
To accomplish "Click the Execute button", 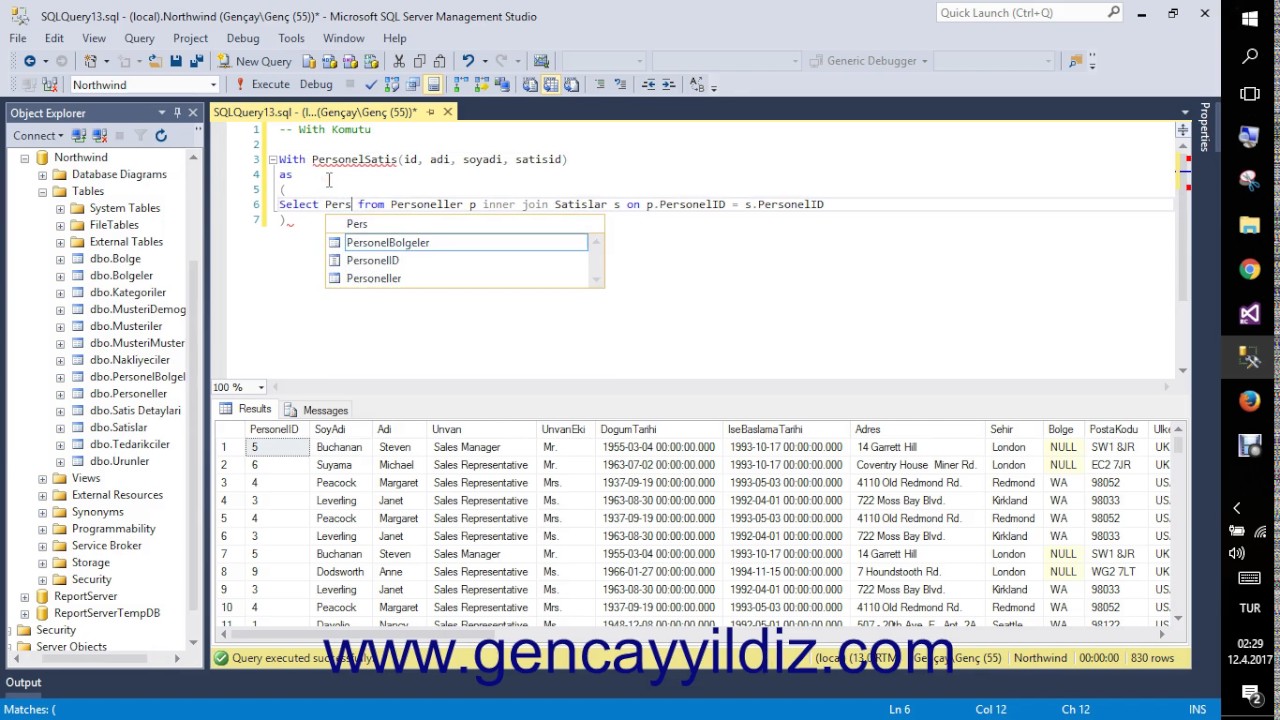I will point(262,85).
